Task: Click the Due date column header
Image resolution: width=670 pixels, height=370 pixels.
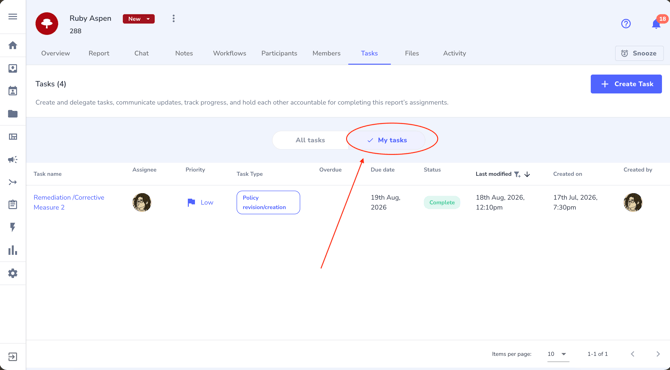Action: 382,170
